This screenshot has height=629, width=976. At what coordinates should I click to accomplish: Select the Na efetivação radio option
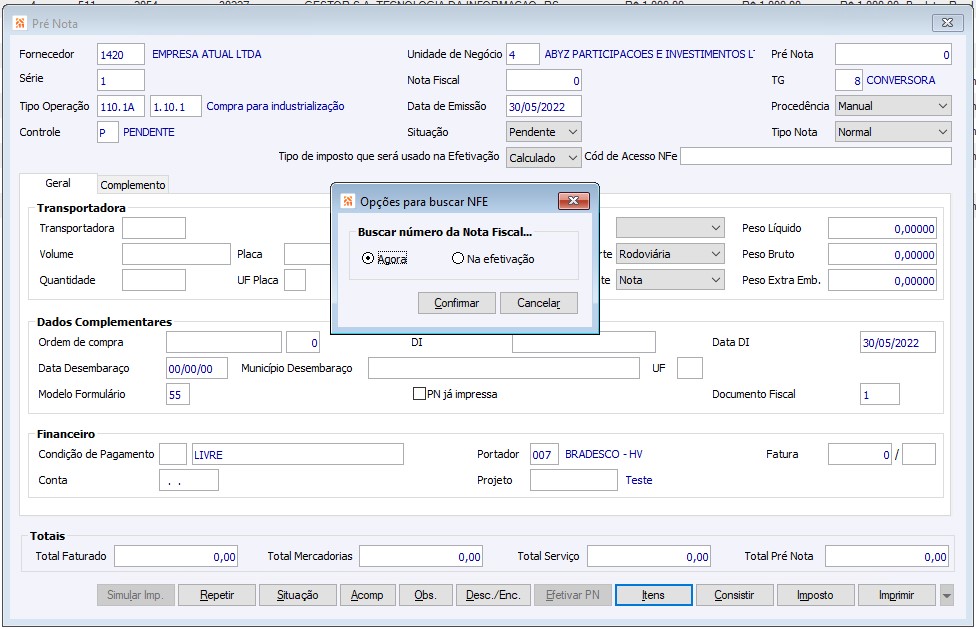point(458,259)
